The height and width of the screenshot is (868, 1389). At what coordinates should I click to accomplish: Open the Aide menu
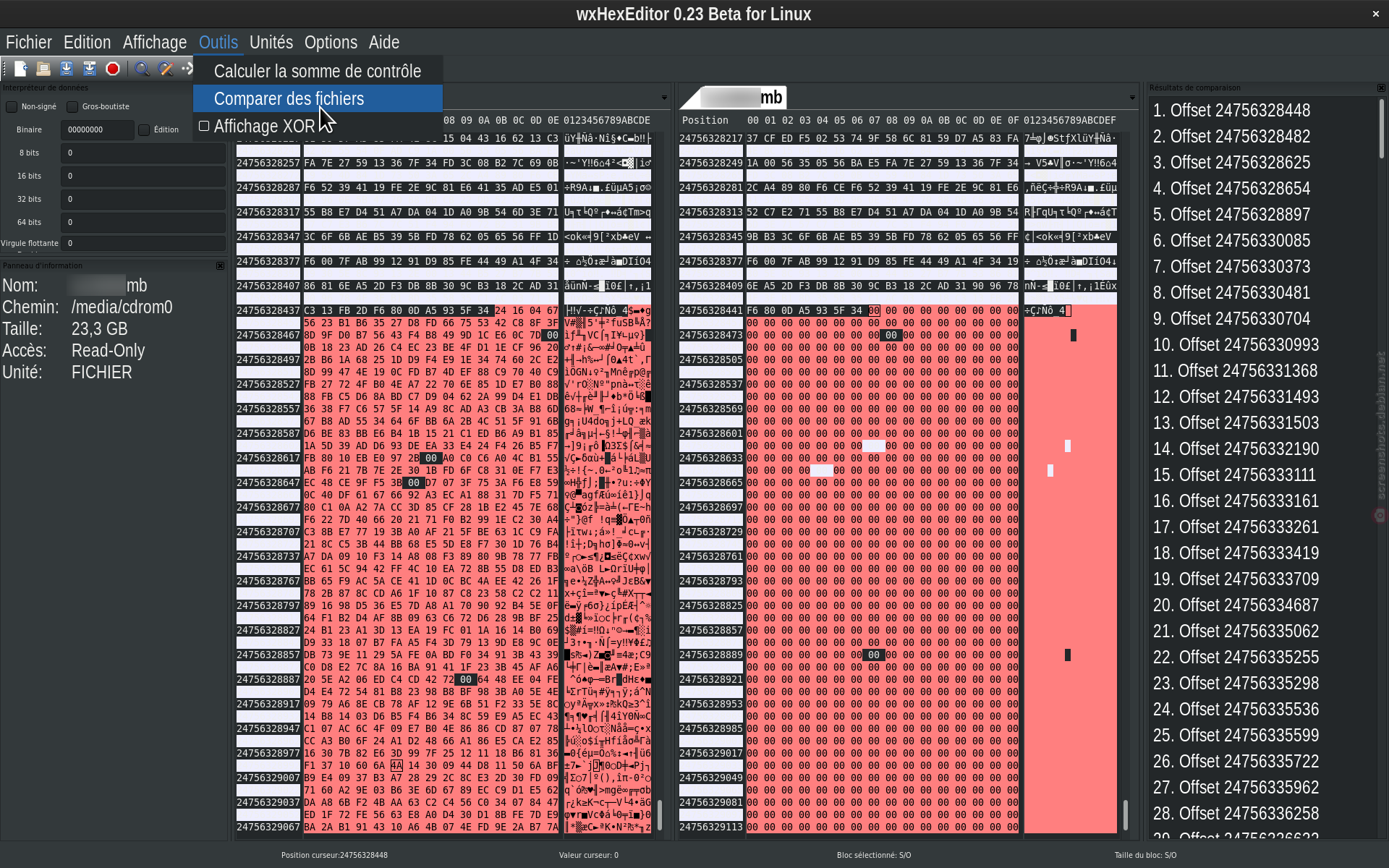pos(384,42)
